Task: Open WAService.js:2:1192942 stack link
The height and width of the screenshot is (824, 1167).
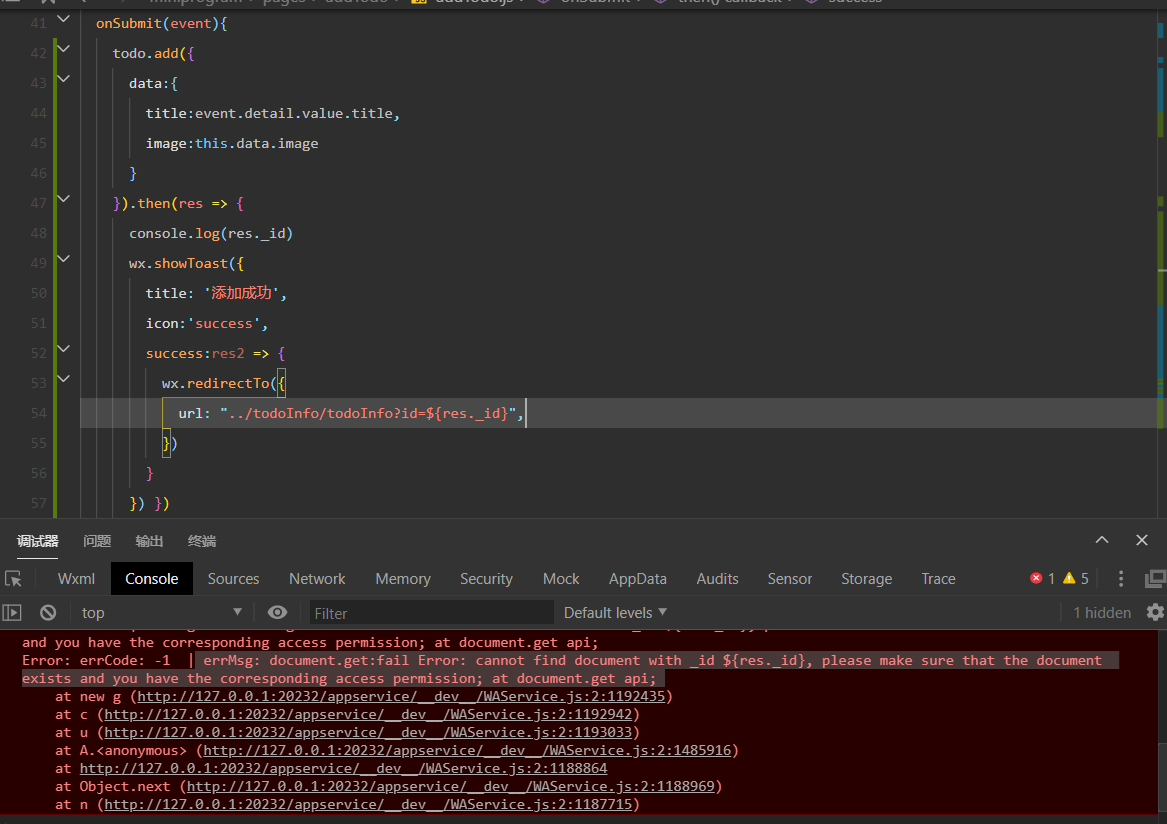Action: point(368,715)
